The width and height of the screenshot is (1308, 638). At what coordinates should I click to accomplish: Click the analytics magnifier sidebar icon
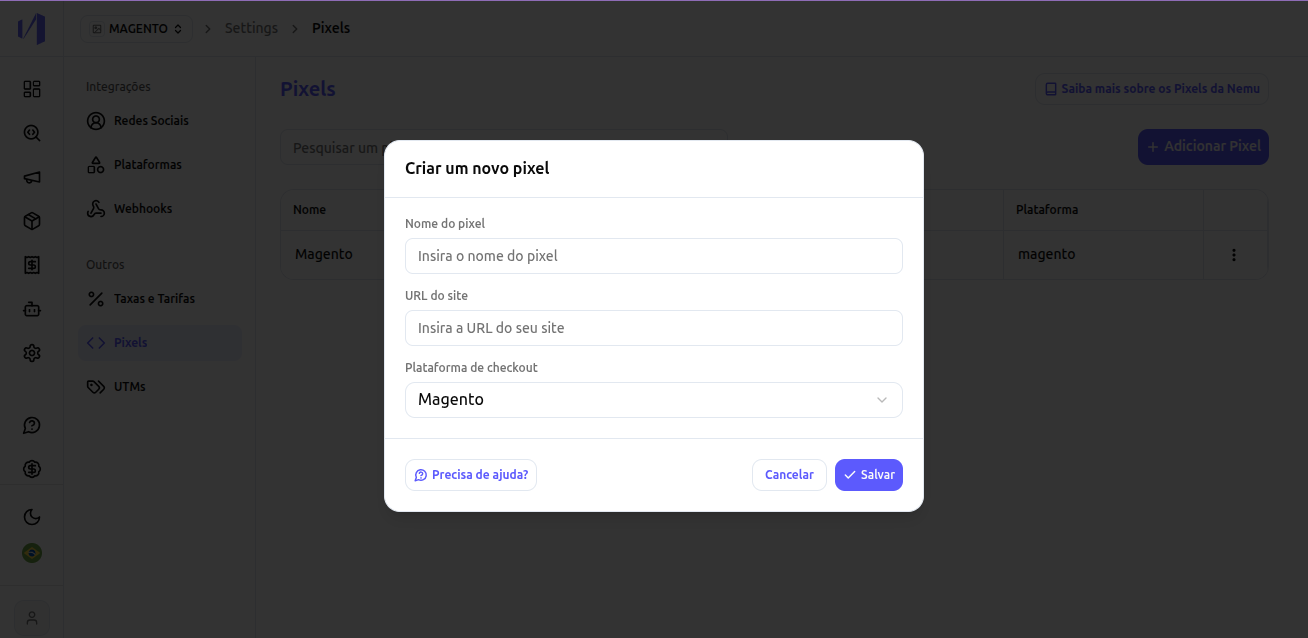click(x=32, y=133)
